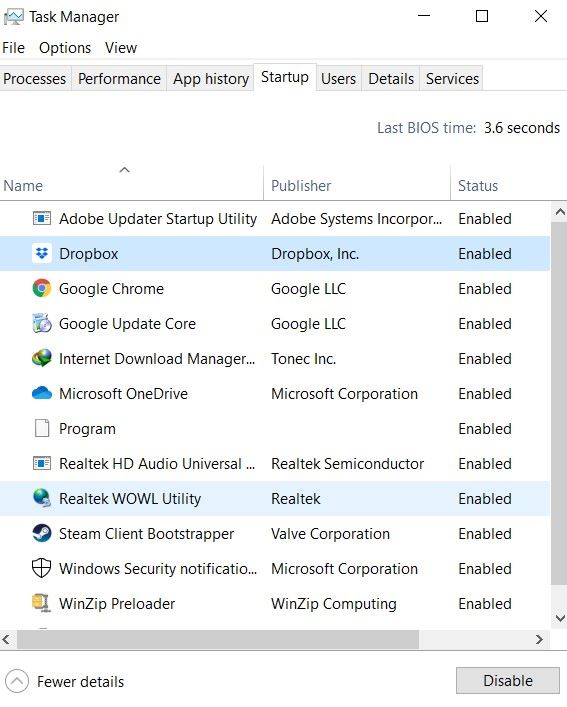567x707 pixels.
Task: Select the Windows Security notification name text
Action: point(158,569)
